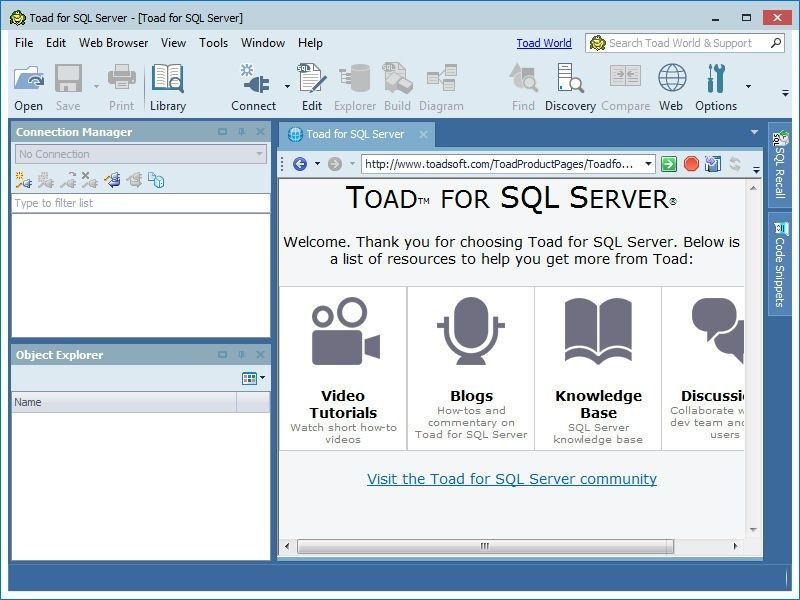The height and width of the screenshot is (600, 800).
Task: Click the green Go navigate icon
Action: pyautogui.click(x=668, y=164)
